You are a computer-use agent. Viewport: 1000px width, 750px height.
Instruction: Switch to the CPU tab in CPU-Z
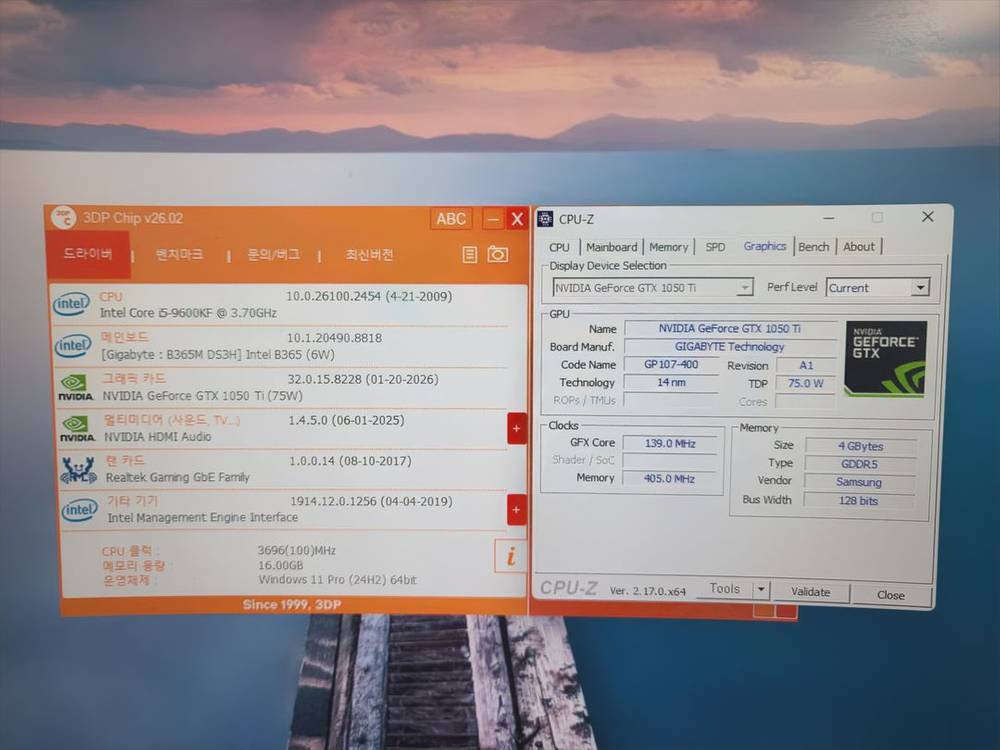coord(559,247)
